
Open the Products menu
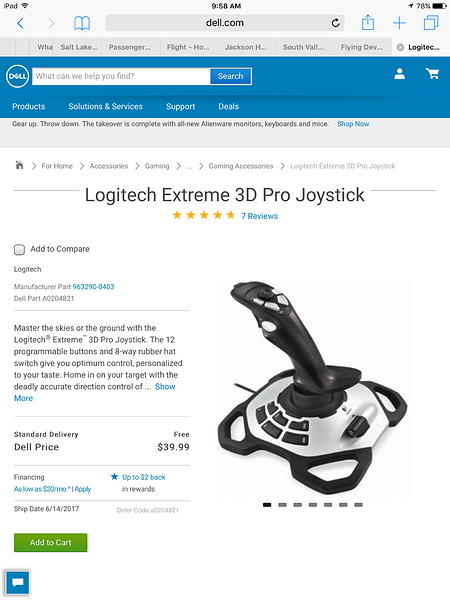[29, 106]
